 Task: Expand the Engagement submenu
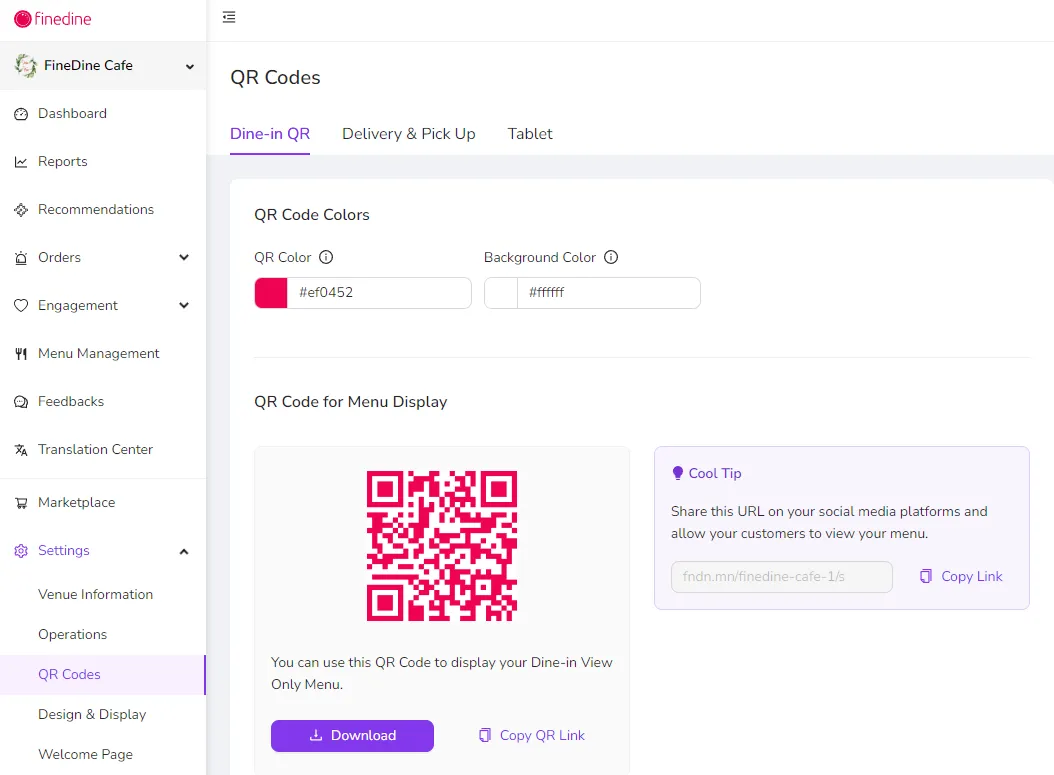[103, 306]
